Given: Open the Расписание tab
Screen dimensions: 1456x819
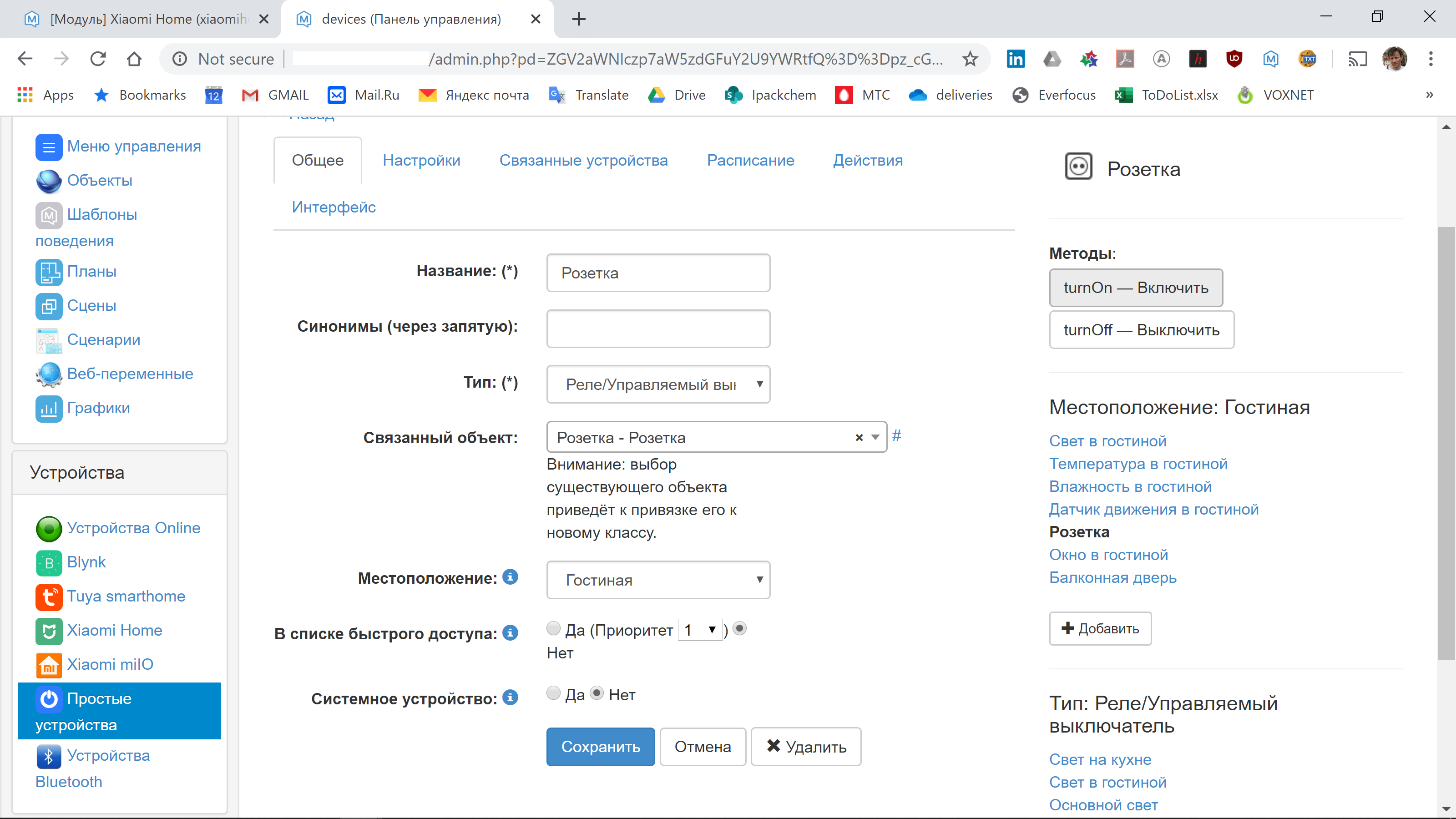Looking at the screenshot, I should 751,160.
